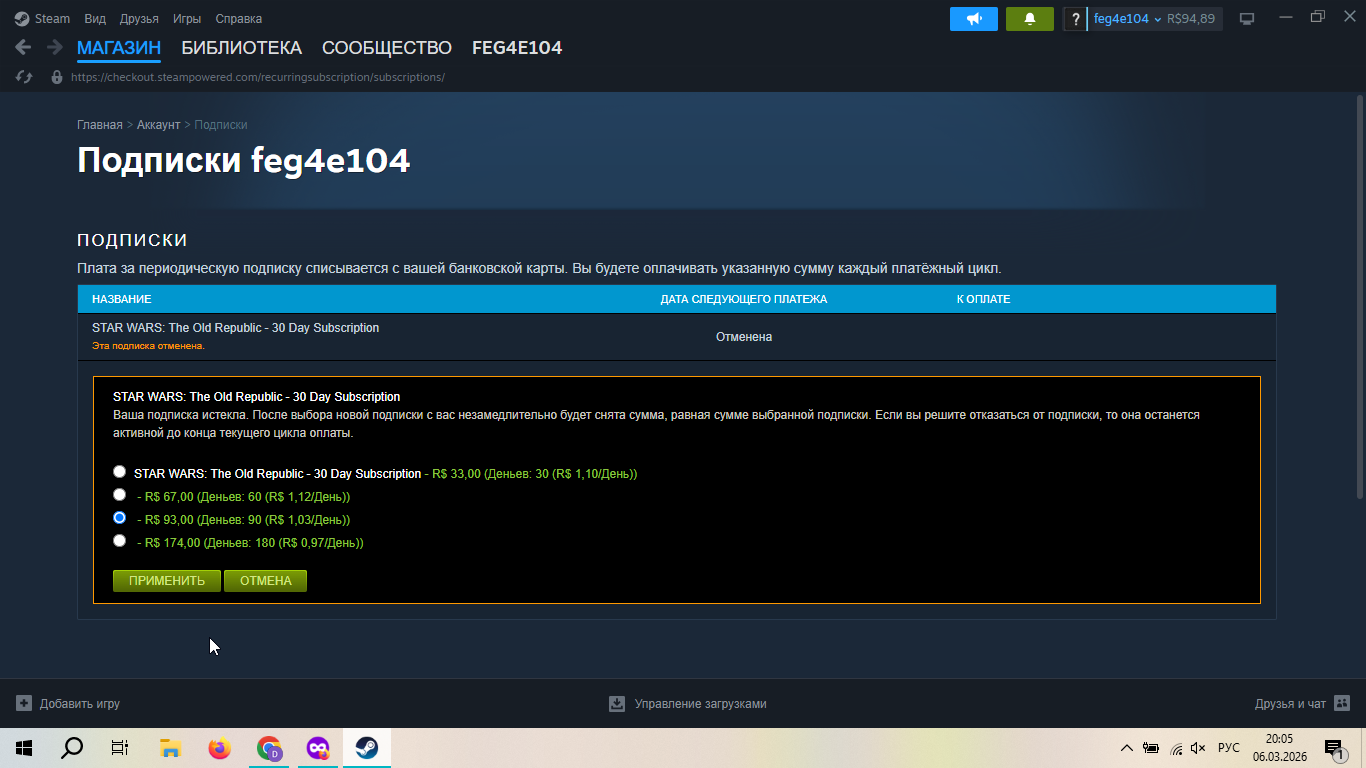Reload the page with refresh icon
The width and height of the screenshot is (1366, 768).
coord(24,77)
